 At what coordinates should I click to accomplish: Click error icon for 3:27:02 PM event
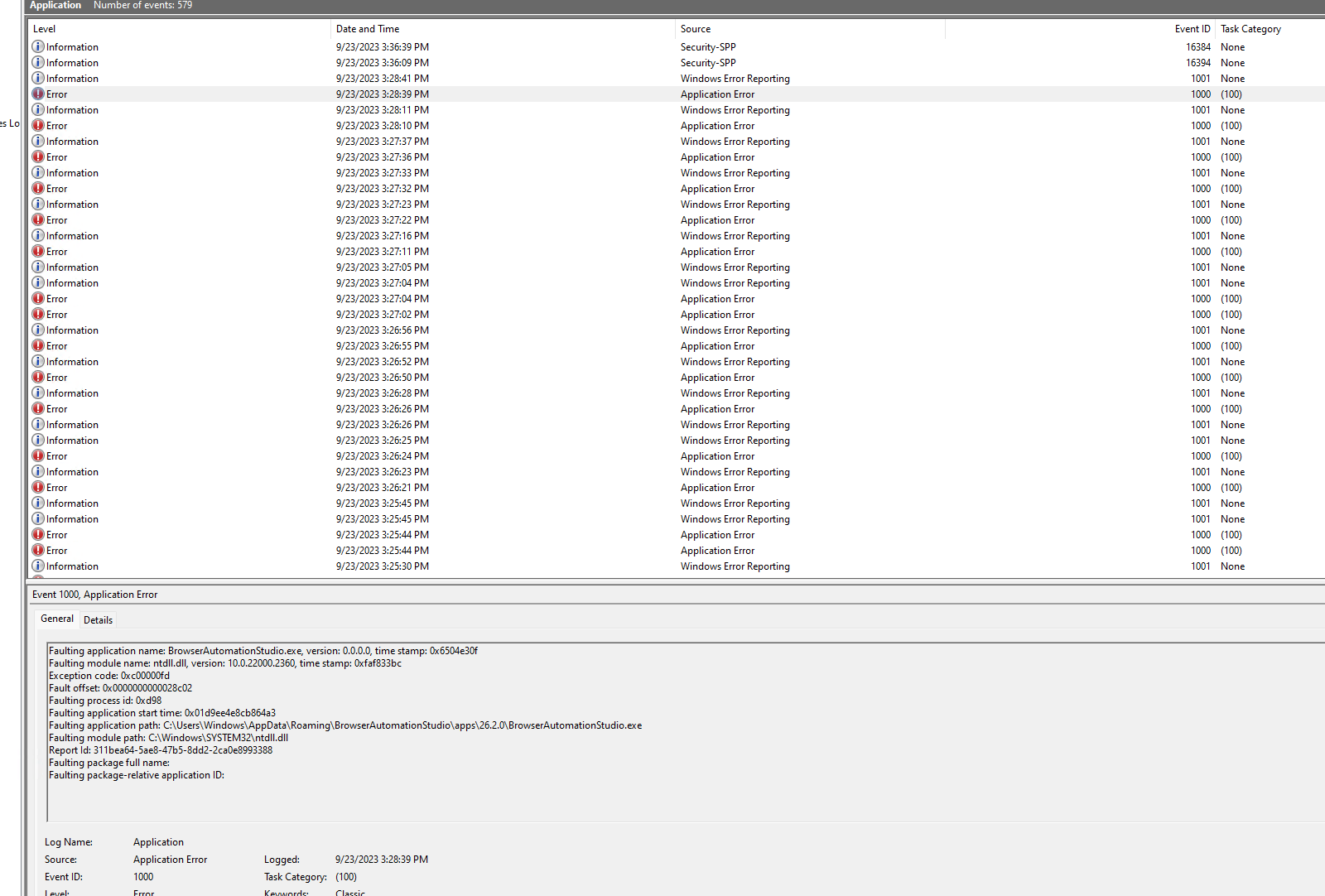pyautogui.click(x=38, y=315)
